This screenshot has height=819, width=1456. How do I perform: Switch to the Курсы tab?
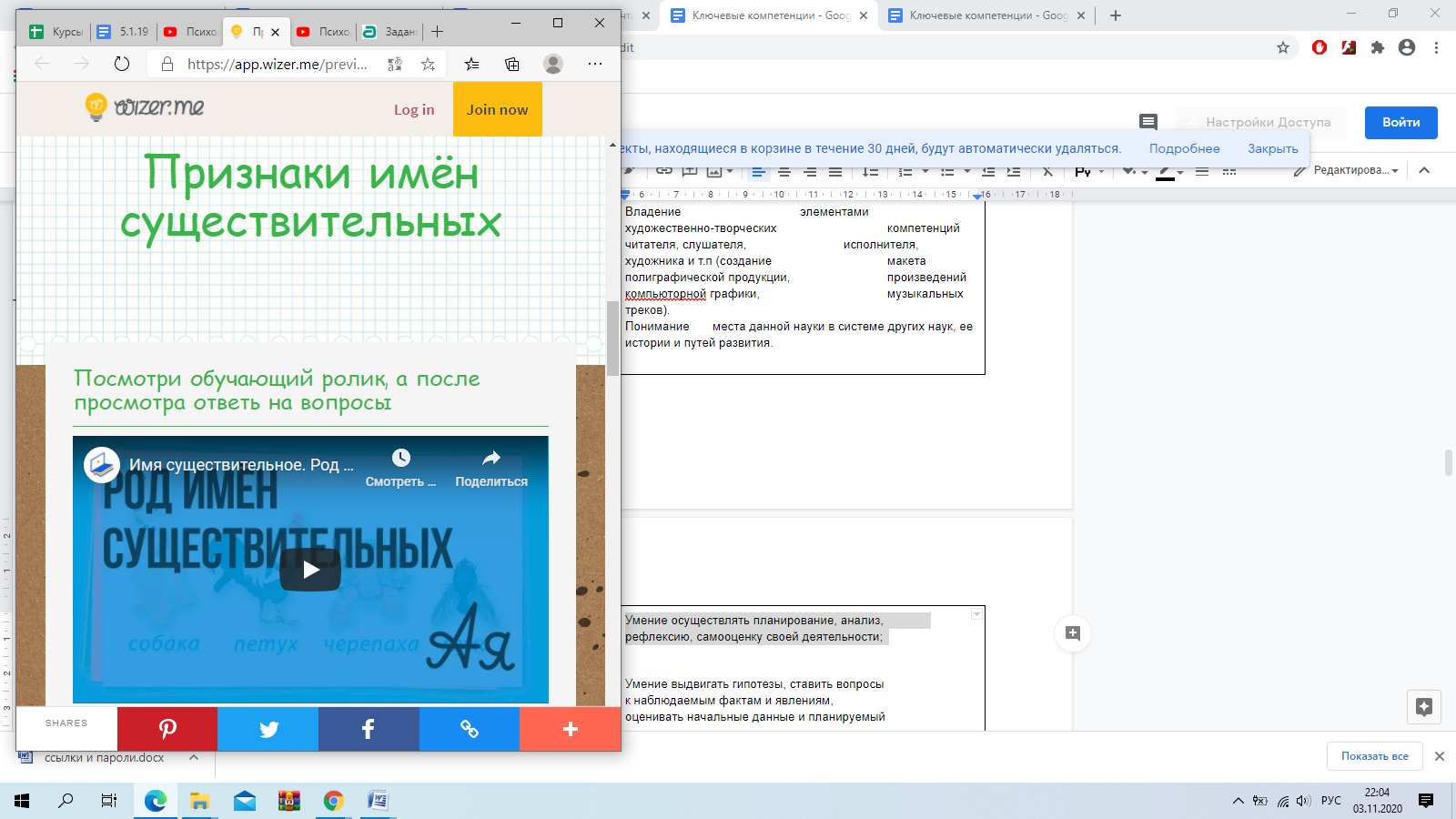click(x=56, y=32)
